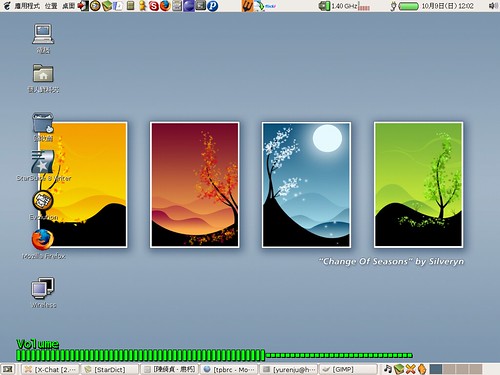Click the GNOME foot logo icon

[x=7, y=6]
